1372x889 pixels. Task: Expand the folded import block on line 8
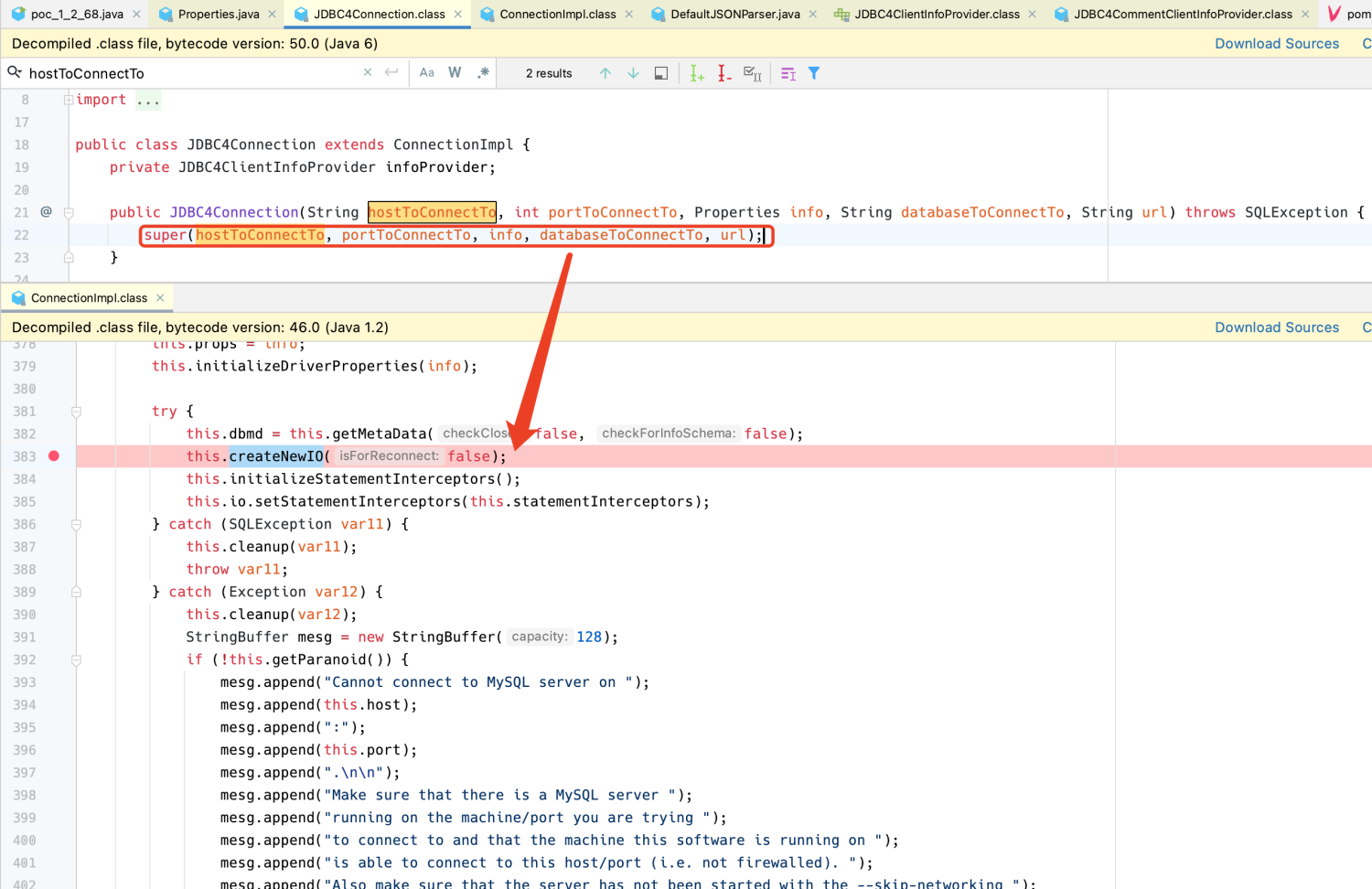tap(69, 100)
